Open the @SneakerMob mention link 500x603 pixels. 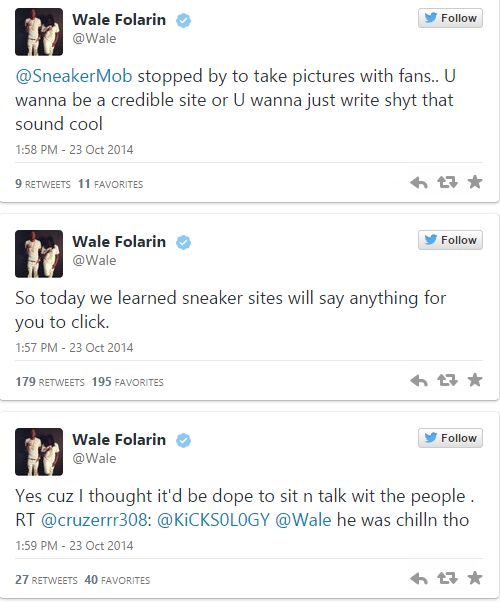[74, 76]
